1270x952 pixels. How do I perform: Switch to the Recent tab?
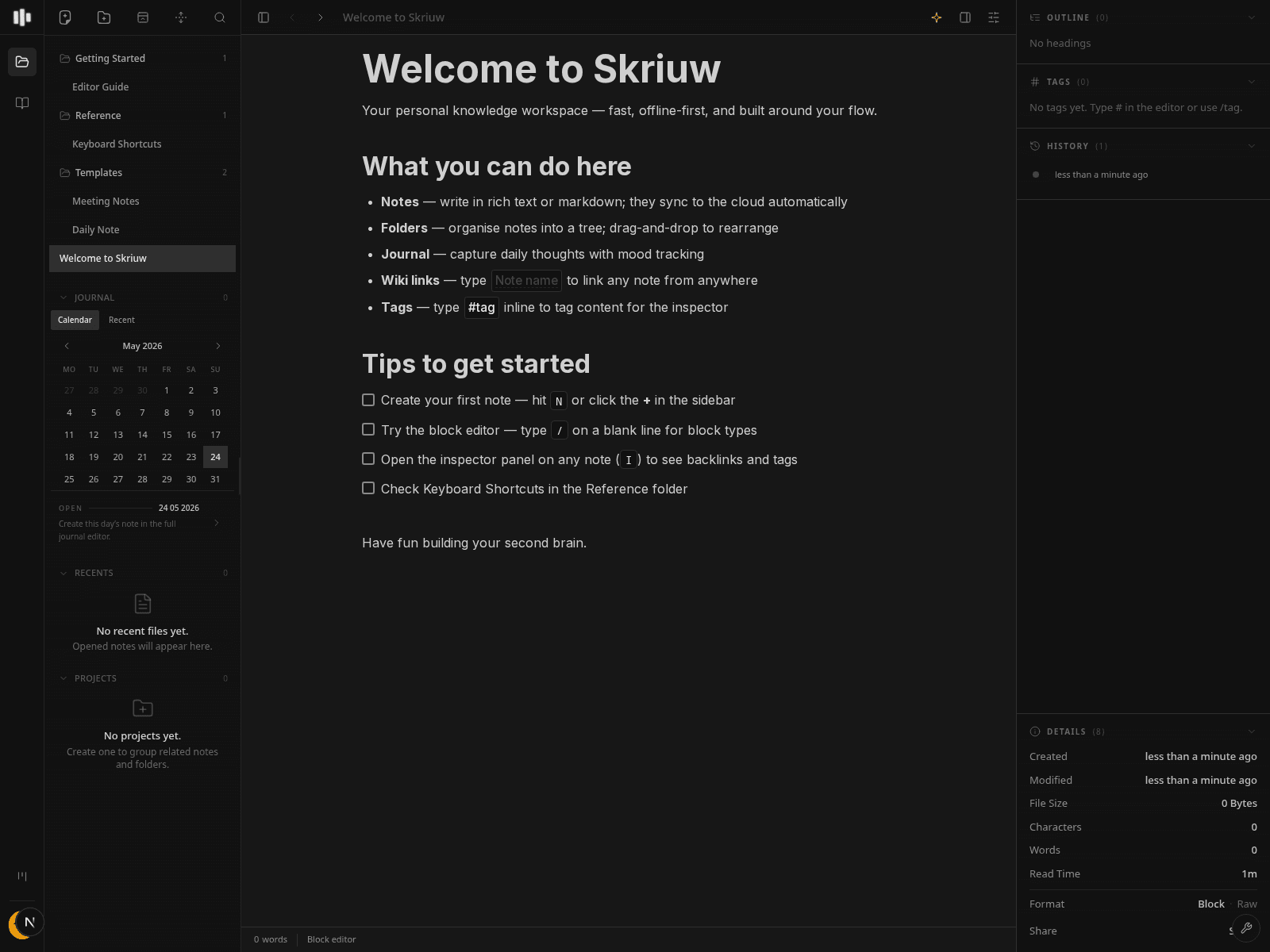pyautogui.click(x=121, y=320)
